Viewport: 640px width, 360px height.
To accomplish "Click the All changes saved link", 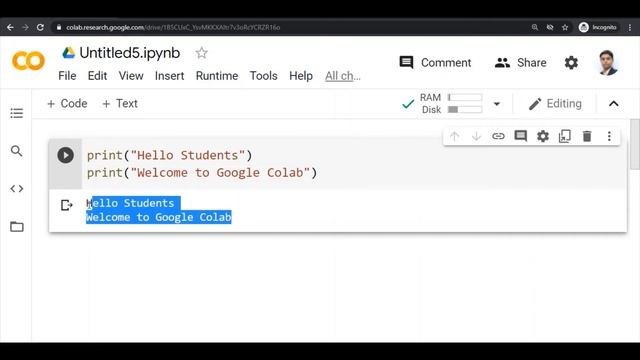I will click(x=343, y=76).
